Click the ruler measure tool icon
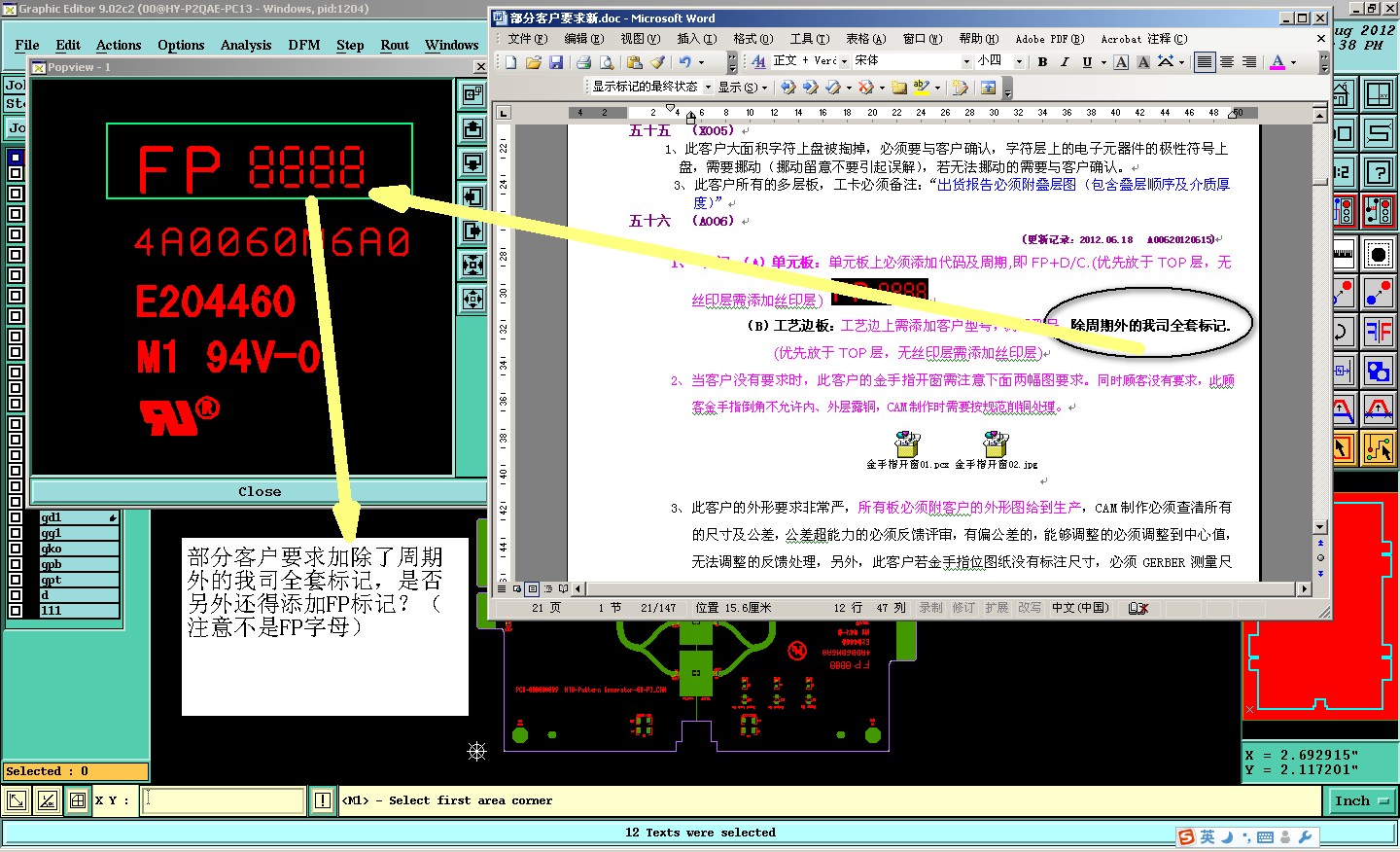The height and width of the screenshot is (852, 1400). click(1343, 254)
